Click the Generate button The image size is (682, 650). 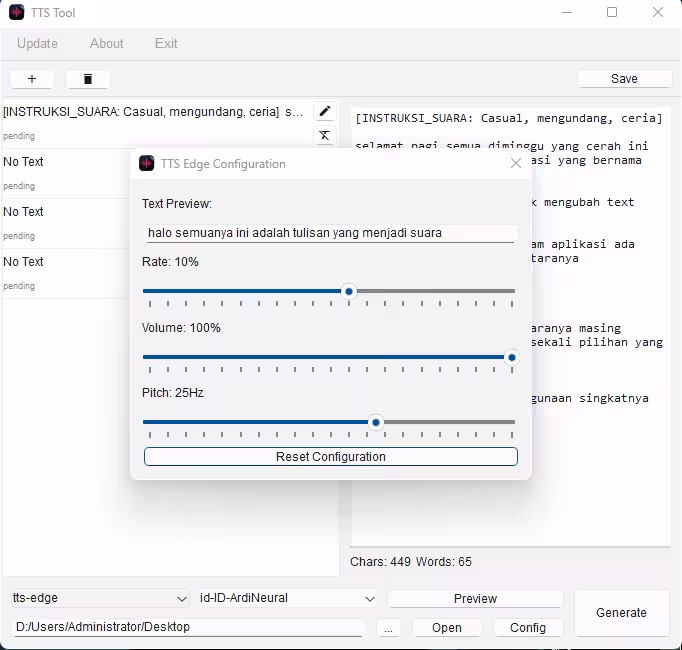(x=621, y=613)
